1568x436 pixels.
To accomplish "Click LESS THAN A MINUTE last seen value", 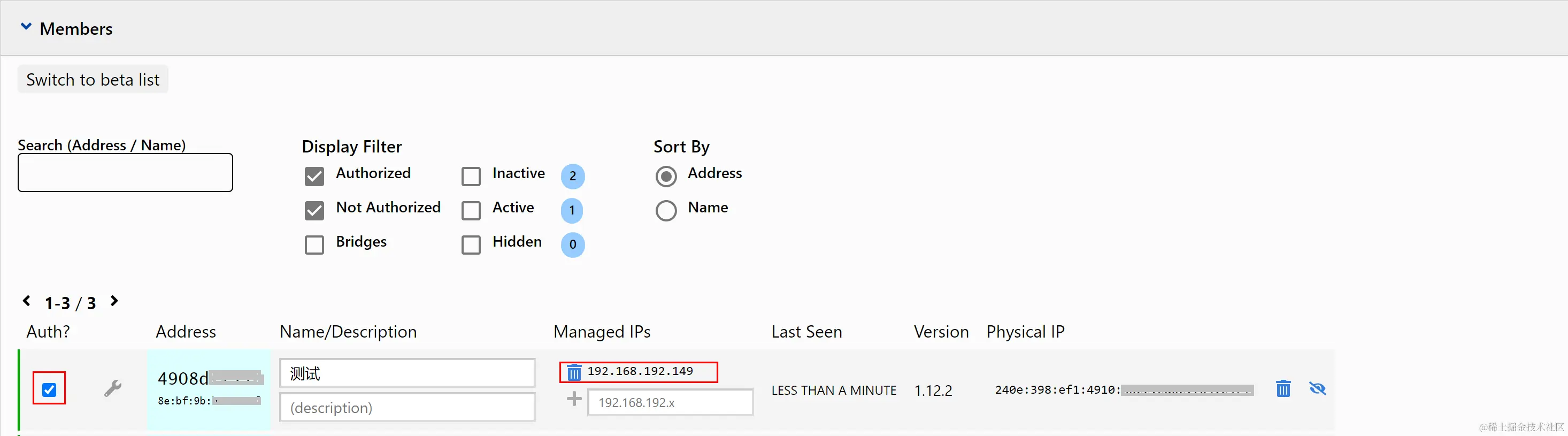I will (x=834, y=391).
